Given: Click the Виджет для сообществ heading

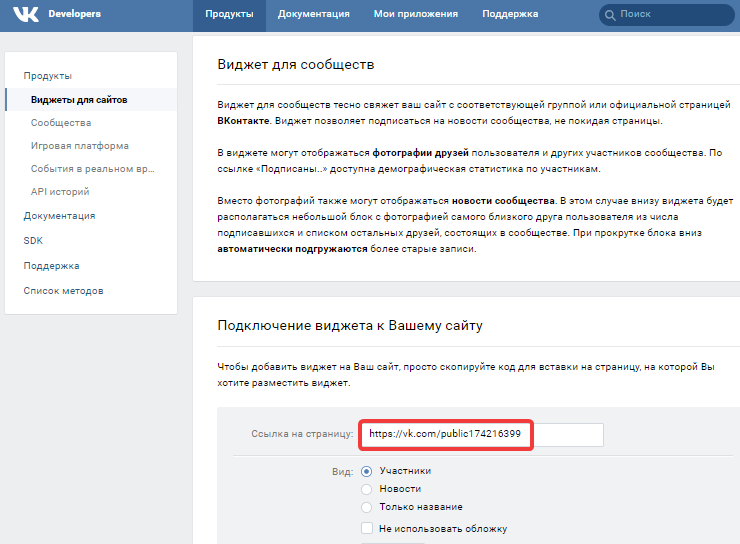Looking at the screenshot, I should click(x=295, y=64).
